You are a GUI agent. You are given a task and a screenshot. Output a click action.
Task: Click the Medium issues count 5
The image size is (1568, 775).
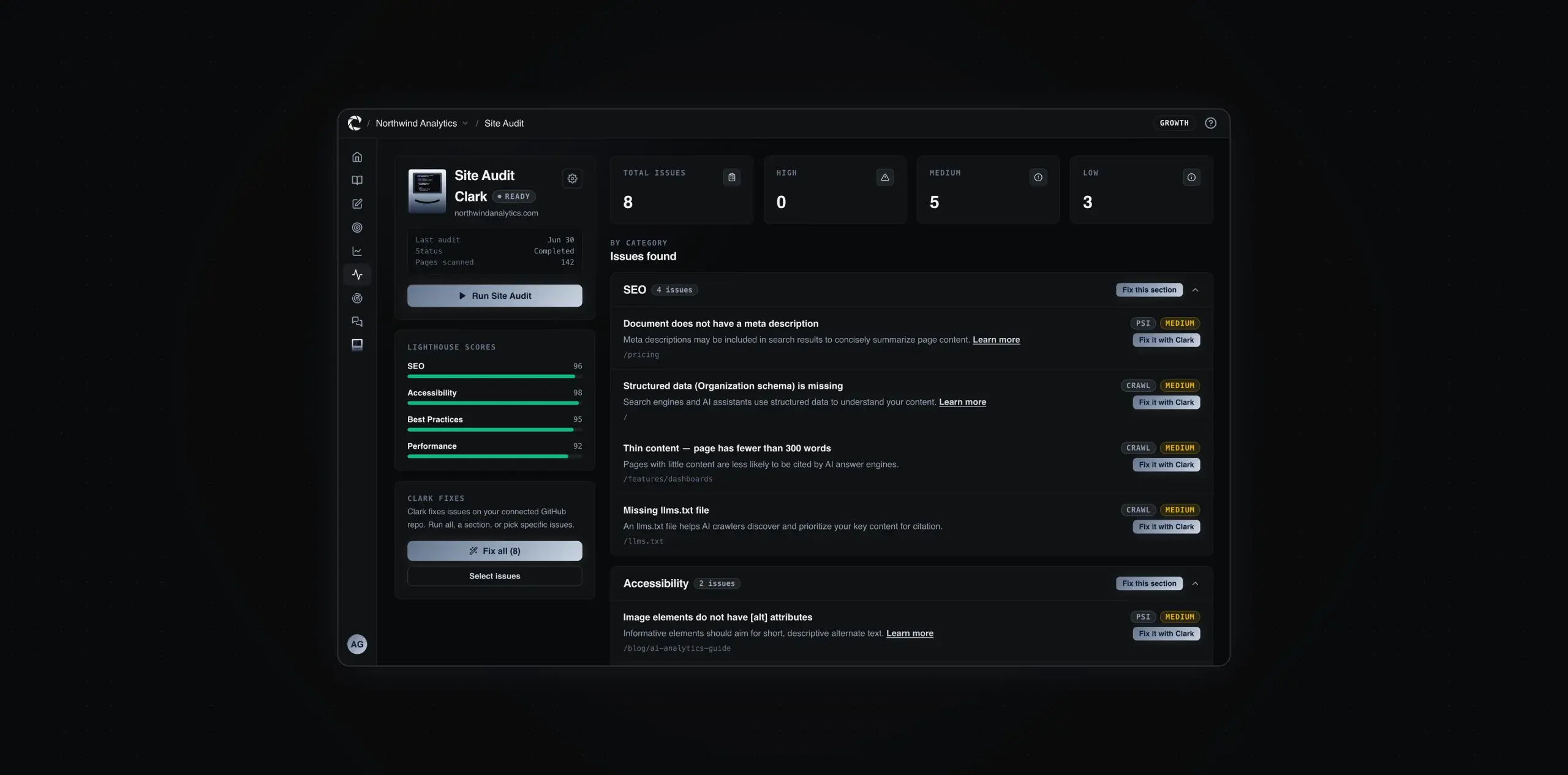934,203
